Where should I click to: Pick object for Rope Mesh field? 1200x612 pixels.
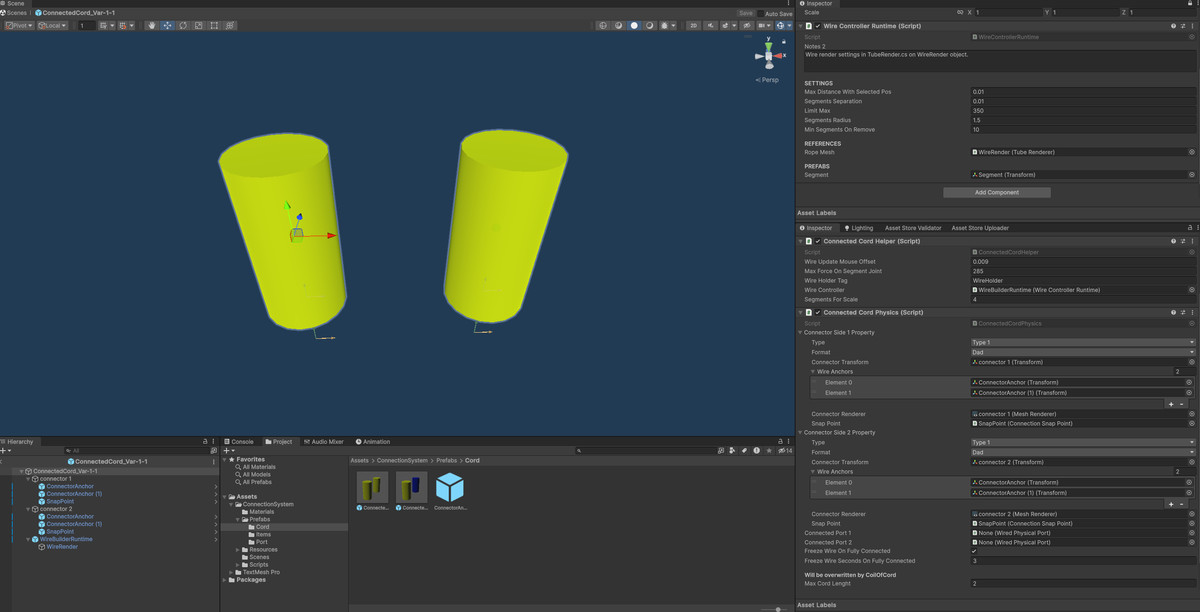(1192, 152)
